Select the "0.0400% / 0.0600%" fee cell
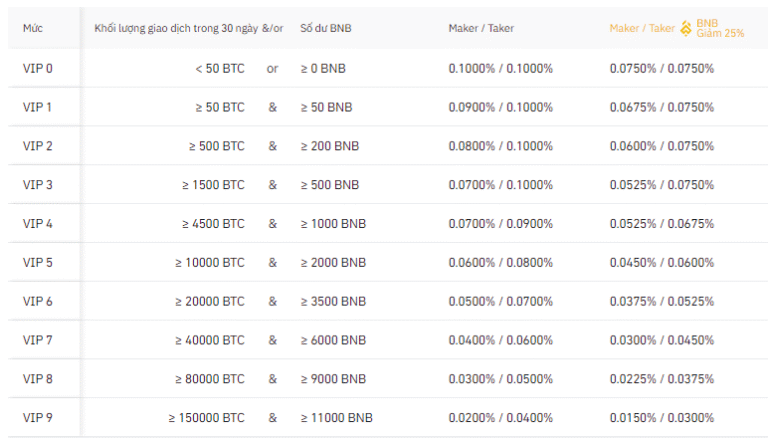Screen dimensions: 768x438 point(500,340)
